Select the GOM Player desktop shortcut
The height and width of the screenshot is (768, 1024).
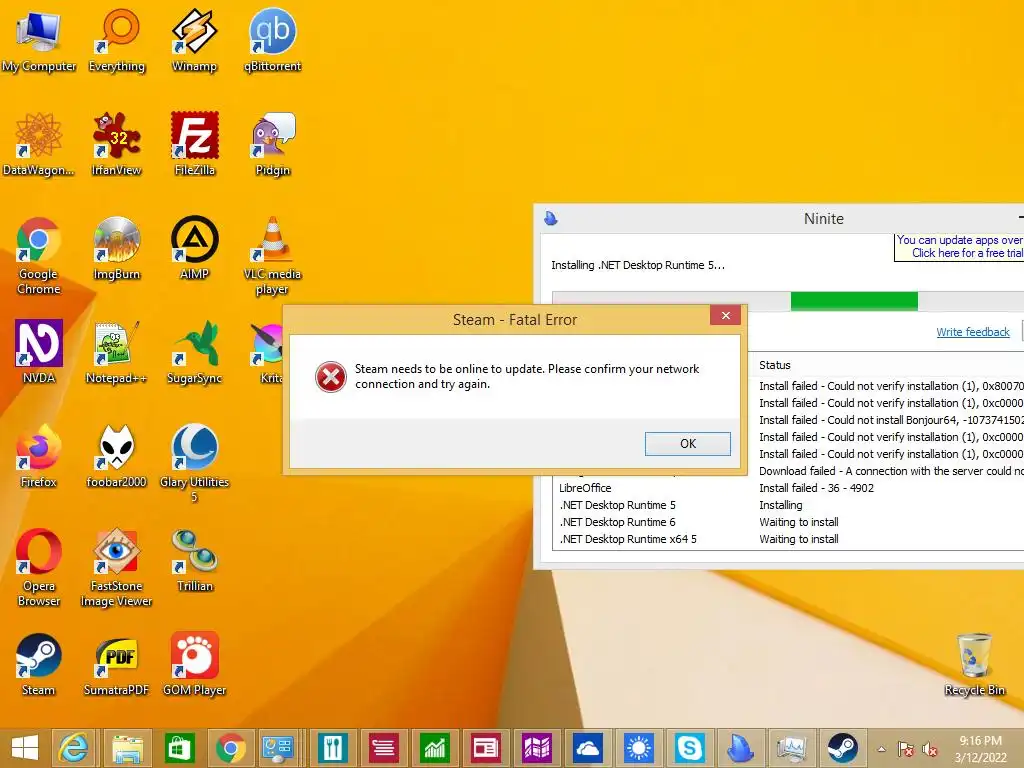(194, 664)
